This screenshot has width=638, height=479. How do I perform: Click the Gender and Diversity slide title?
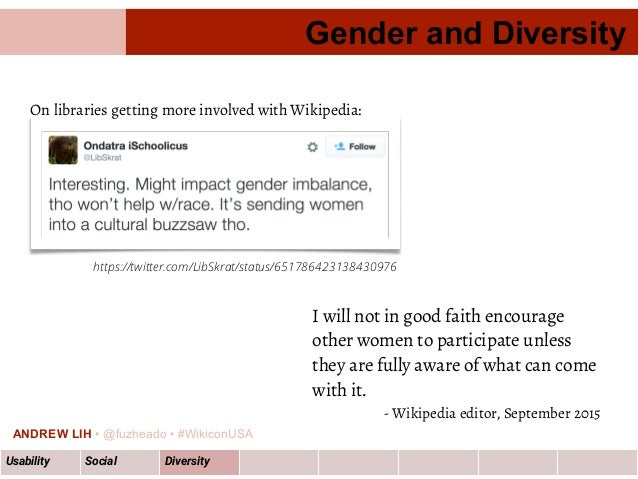pos(465,33)
